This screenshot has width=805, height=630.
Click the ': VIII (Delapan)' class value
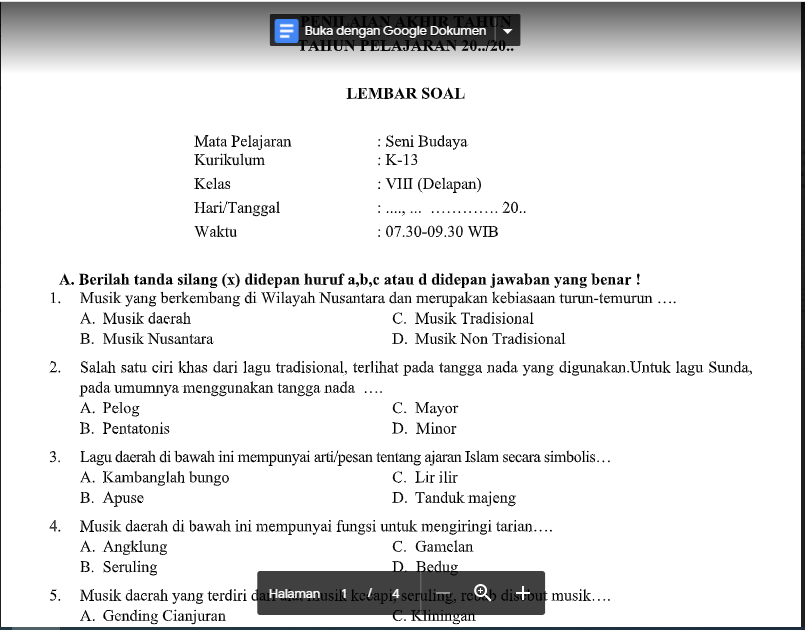point(429,184)
